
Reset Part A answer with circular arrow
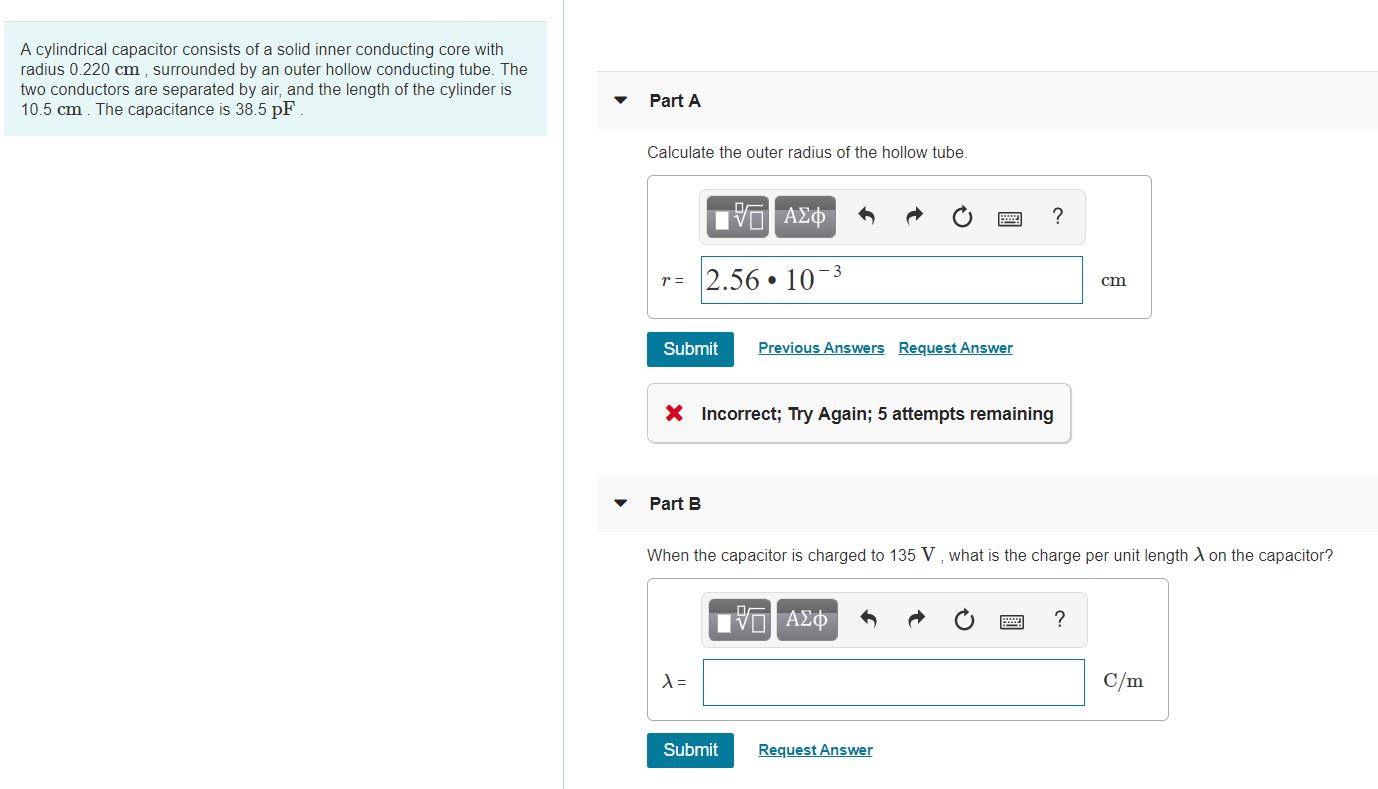(x=962, y=217)
